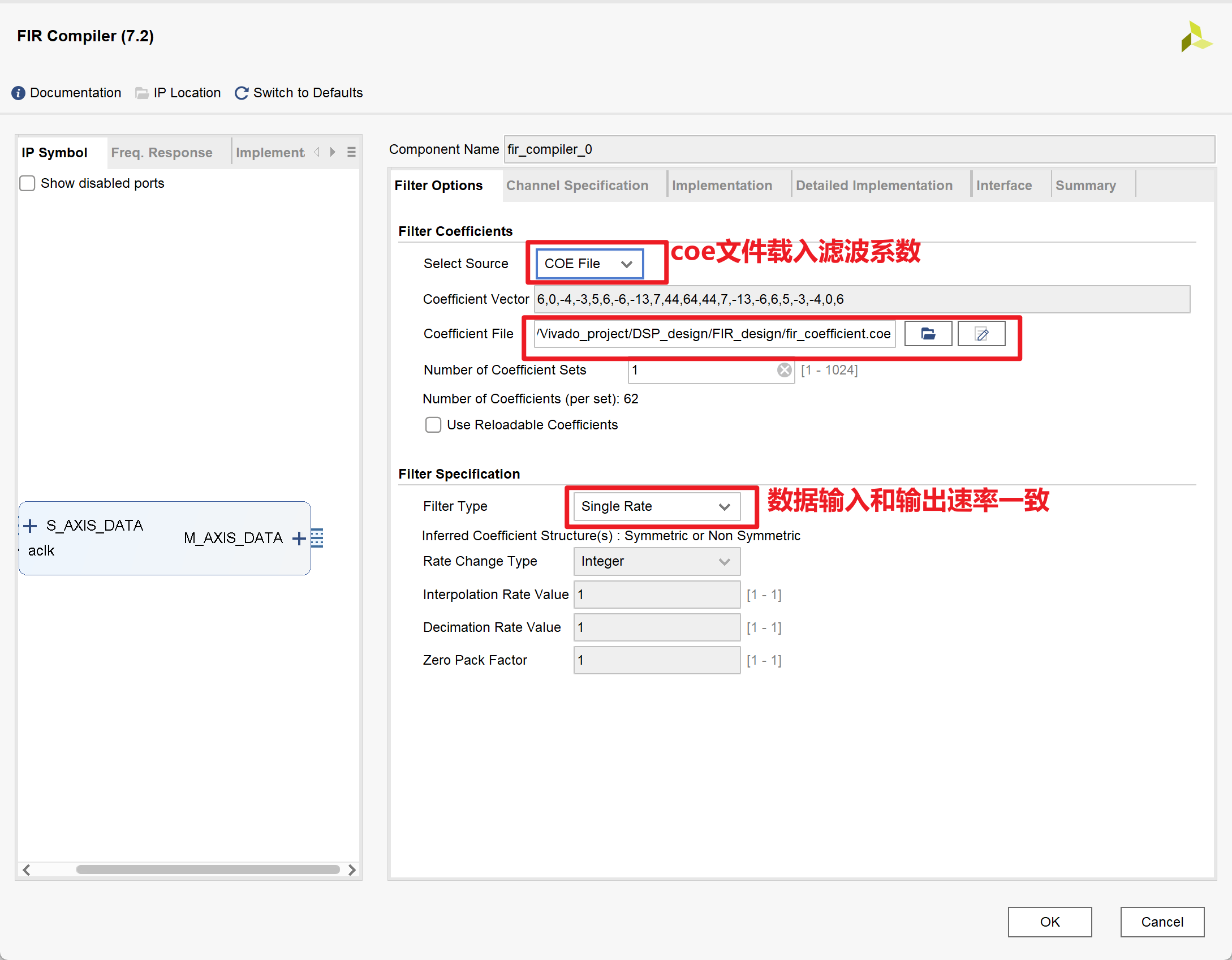Viewport: 1232px width, 960px height.
Task: Click Switch to Defaults
Action: click(308, 93)
